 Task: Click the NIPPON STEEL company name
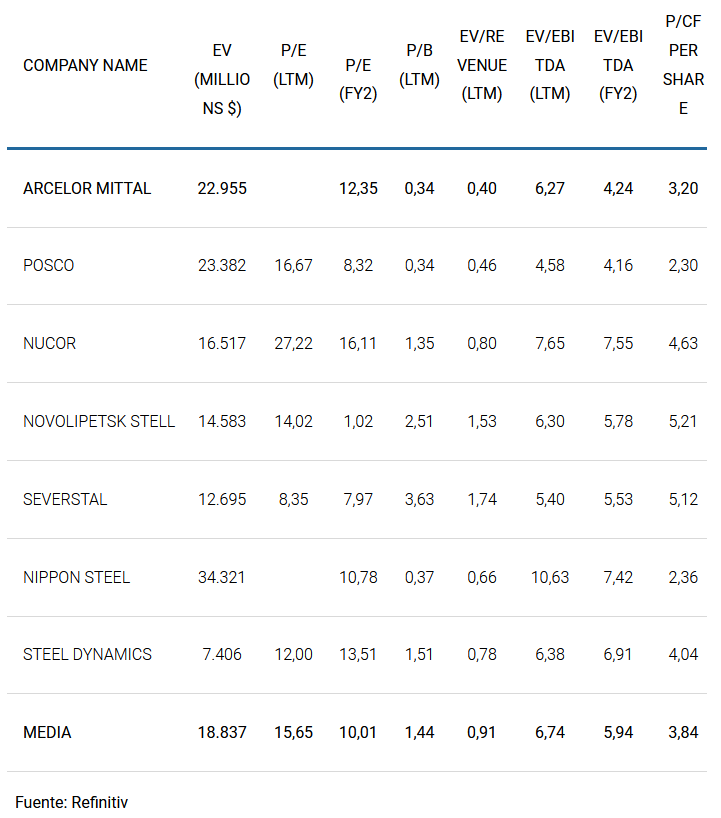(77, 577)
